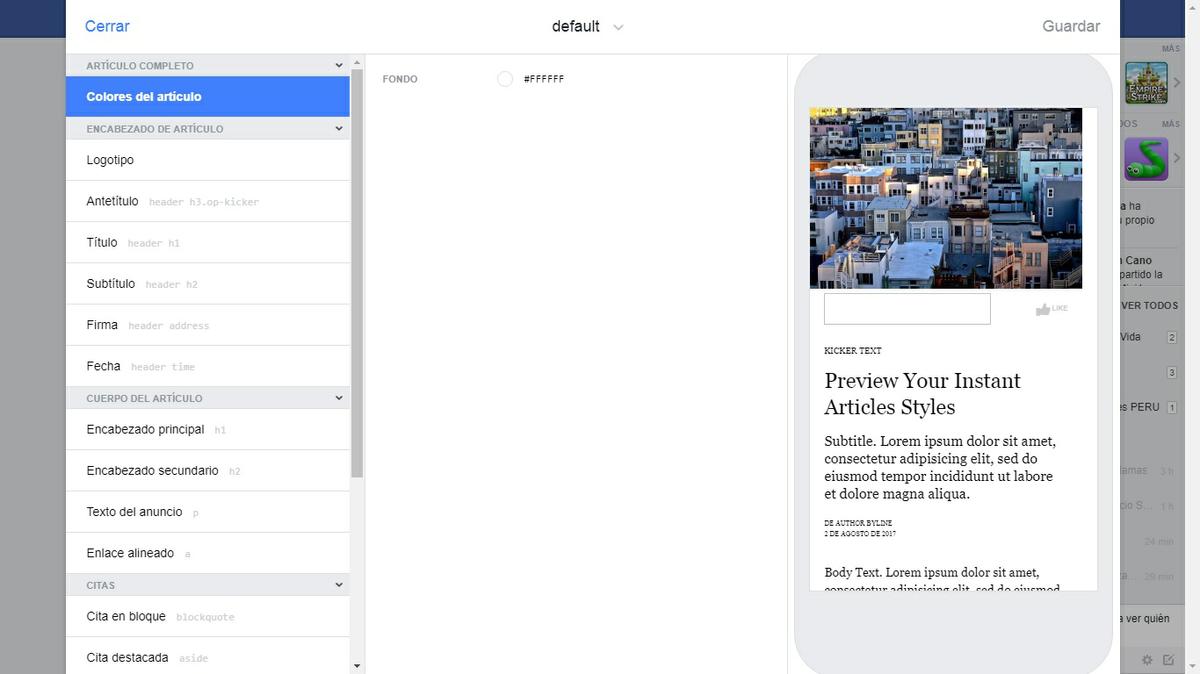
Task: Open the default style dropdown
Action: pyautogui.click(x=587, y=27)
